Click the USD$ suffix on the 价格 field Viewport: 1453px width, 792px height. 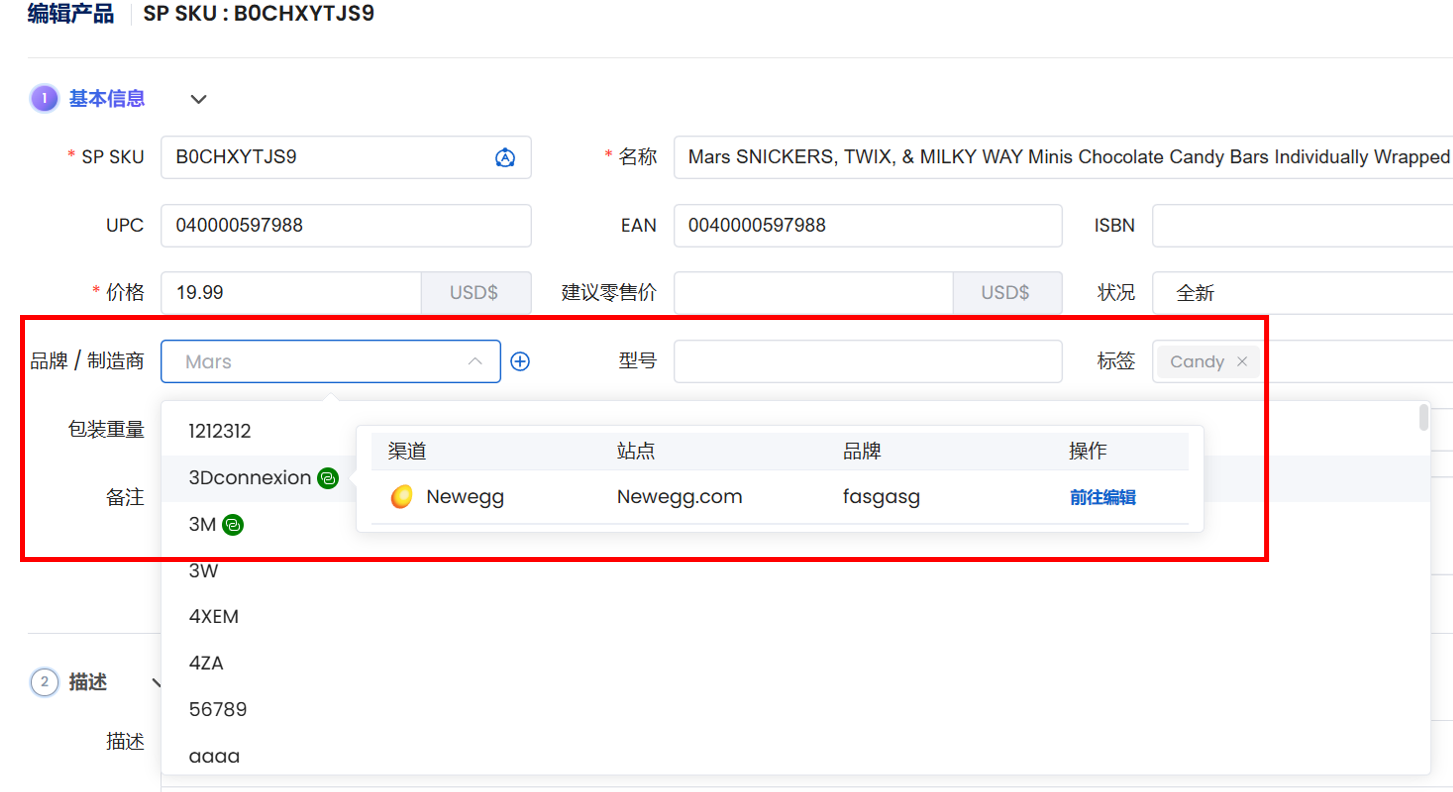(476, 293)
